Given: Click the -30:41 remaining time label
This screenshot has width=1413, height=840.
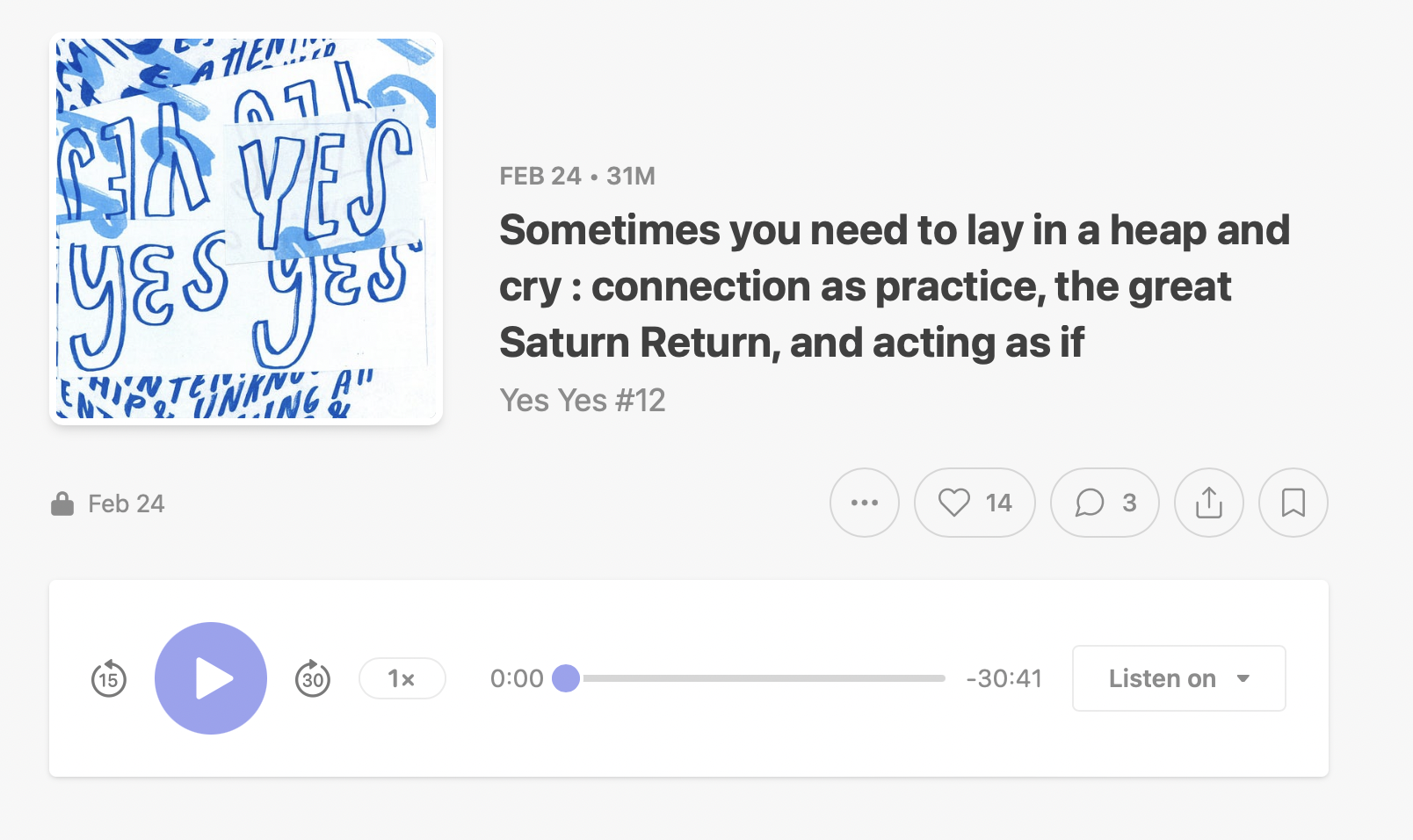Looking at the screenshot, I should click(1004, 678).
